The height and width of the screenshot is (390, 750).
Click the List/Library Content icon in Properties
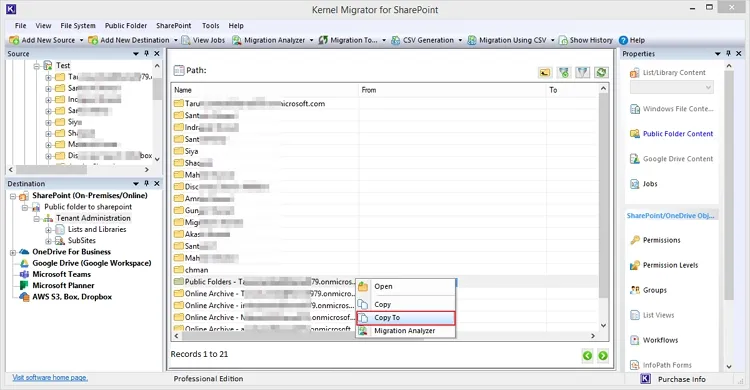(635, 73)
